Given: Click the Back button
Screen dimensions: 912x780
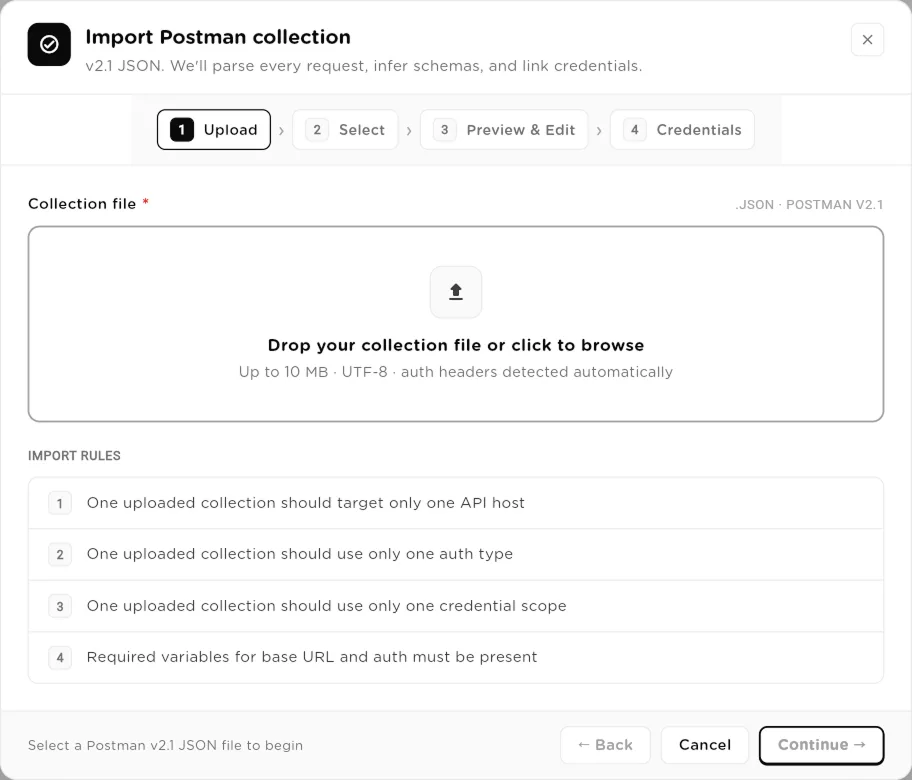Looking at the screenshot, I should 605,745.
